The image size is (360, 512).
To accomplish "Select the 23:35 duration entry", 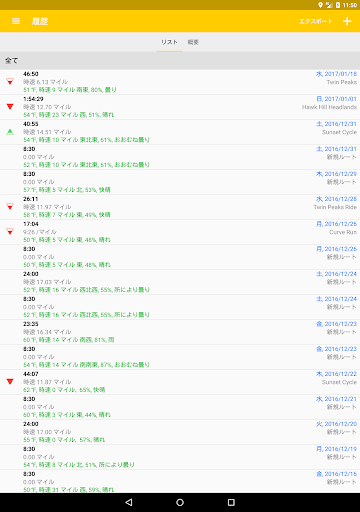I will pos(31,324).
